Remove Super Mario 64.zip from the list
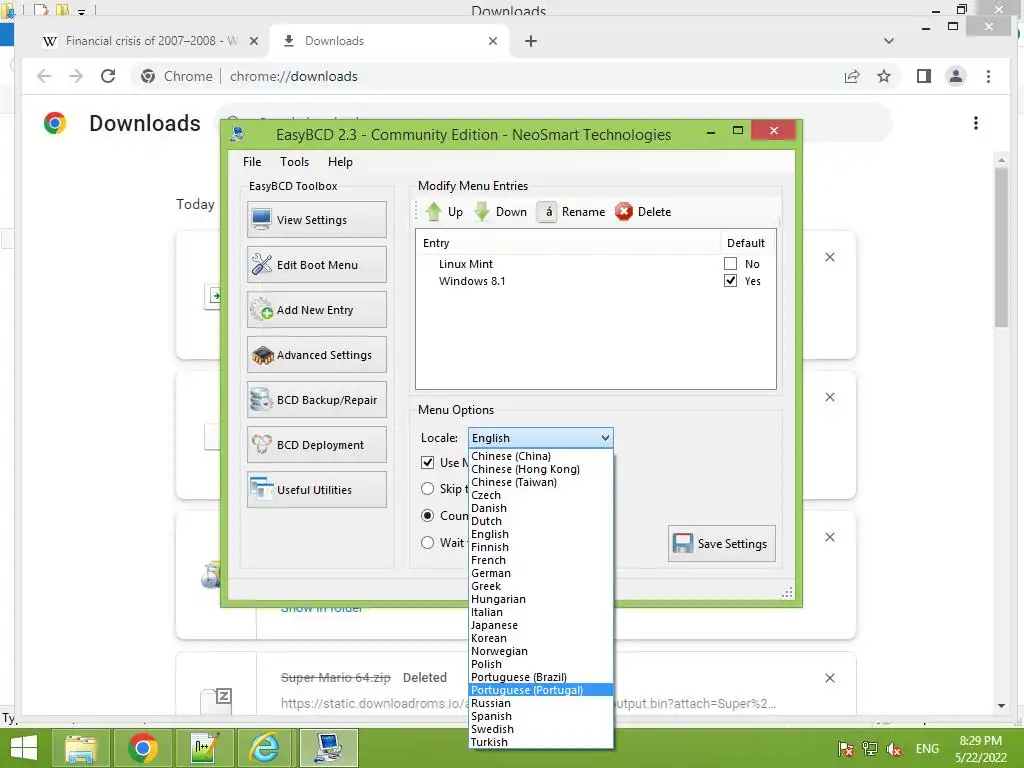This screenshot has height=768, width=1024. point(829,678)
